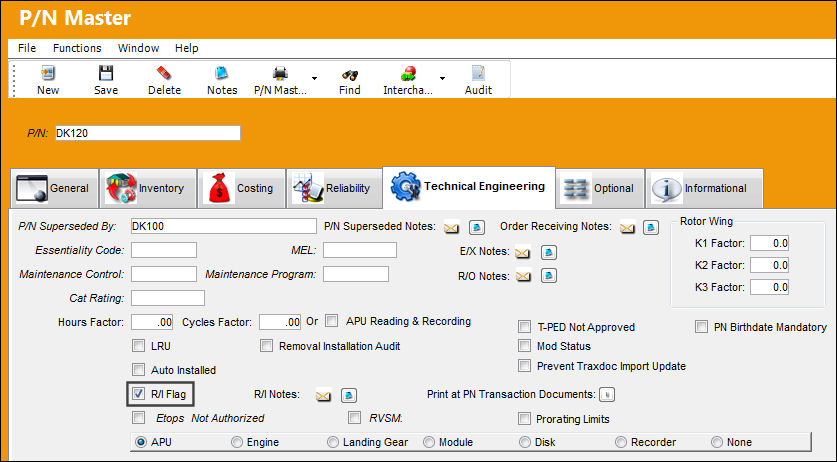Viewport: 837px width, 462px height.
Task: Open the File menu
Action: coord(27,48)
